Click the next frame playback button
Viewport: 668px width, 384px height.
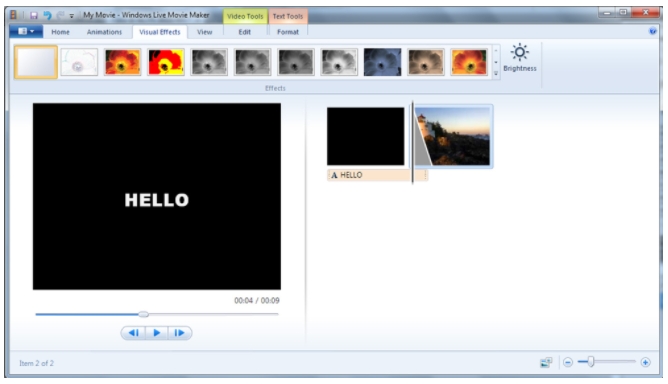point(179,333)
